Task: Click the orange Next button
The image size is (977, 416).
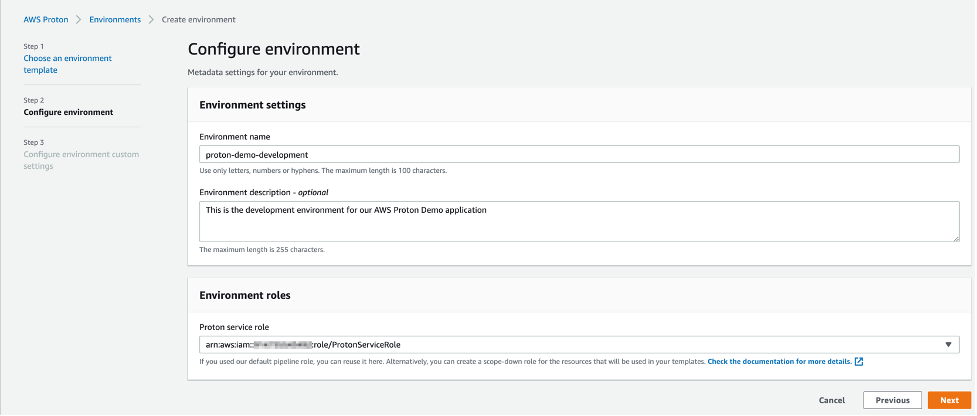Action: tap(949, 400)
